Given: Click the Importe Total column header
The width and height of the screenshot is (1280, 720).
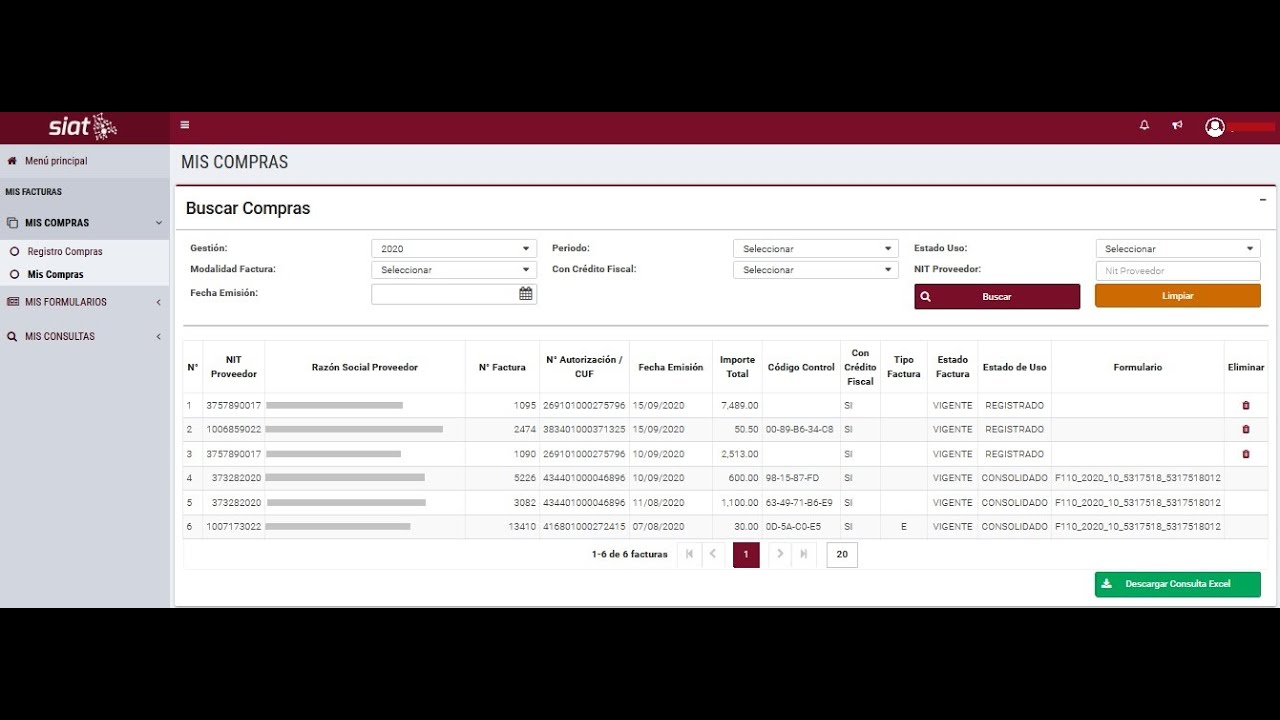Looking at the screenshot, I should click(738, 367).
